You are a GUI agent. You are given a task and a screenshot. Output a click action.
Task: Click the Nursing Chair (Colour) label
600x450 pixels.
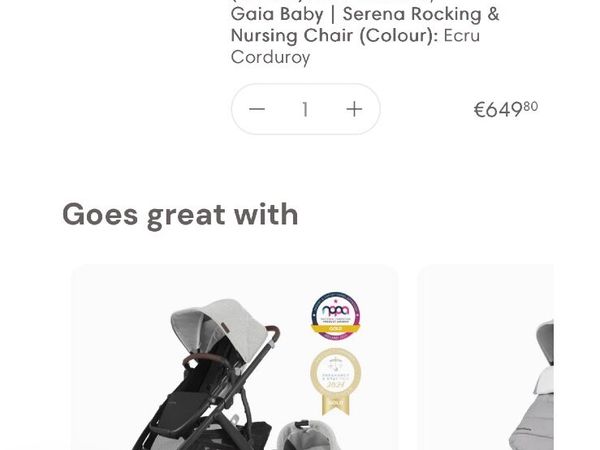pos(335,36)
